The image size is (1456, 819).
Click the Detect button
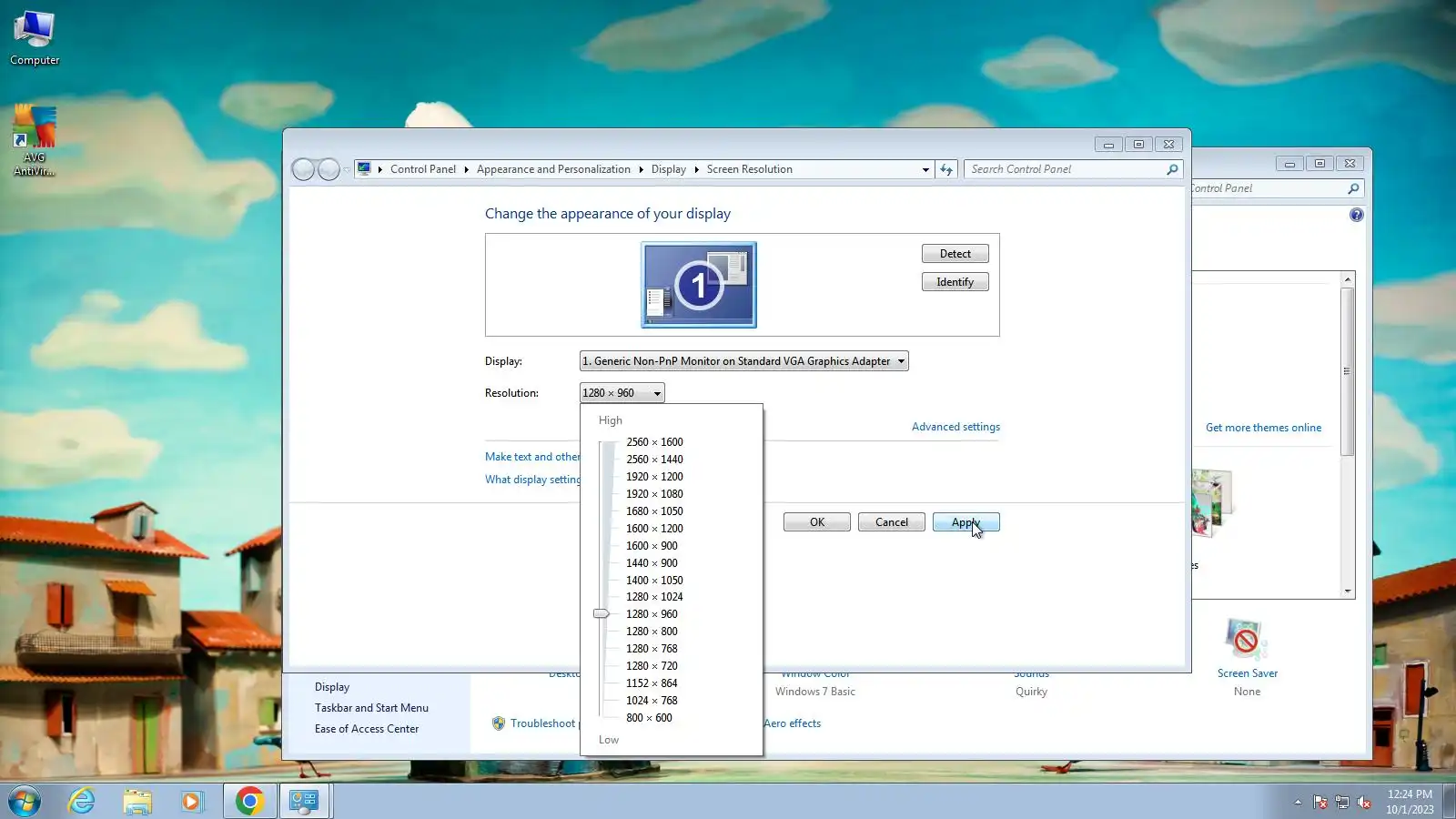(x=955, y=254)
